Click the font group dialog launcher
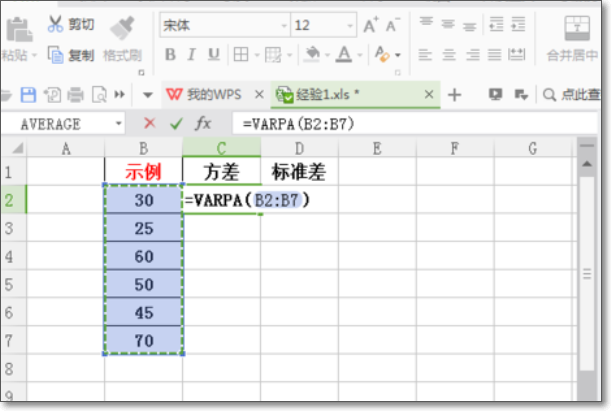611x411 pixels. [x=398, y=72]
